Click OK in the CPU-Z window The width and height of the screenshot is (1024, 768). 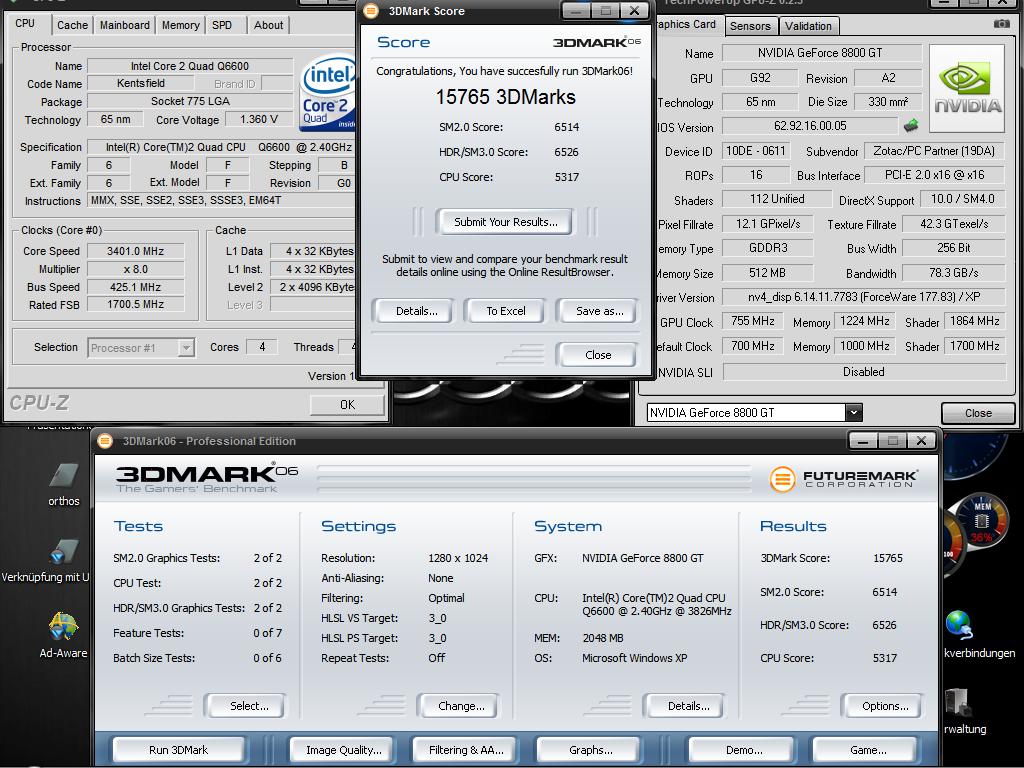coord(347,405)
